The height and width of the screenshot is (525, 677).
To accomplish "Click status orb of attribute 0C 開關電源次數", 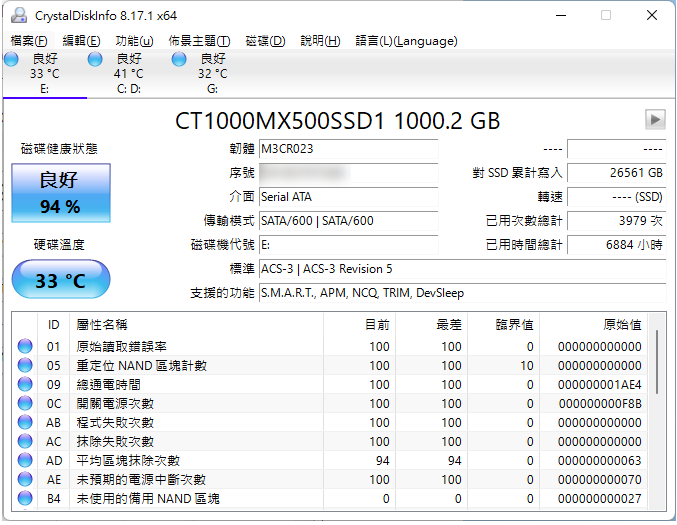I will 25,403.
